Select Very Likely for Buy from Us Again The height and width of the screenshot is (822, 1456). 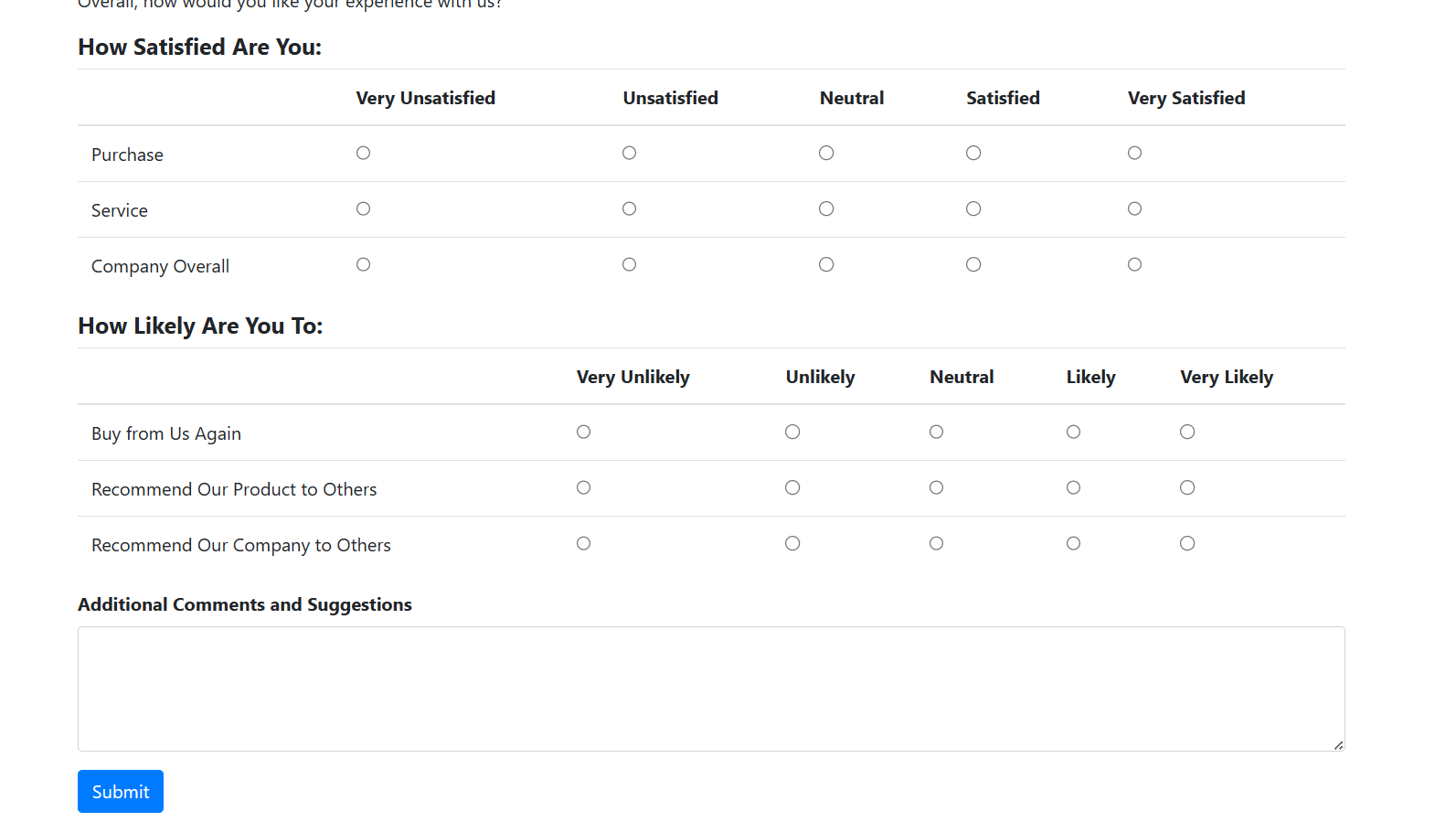[x=1186, y=432]
